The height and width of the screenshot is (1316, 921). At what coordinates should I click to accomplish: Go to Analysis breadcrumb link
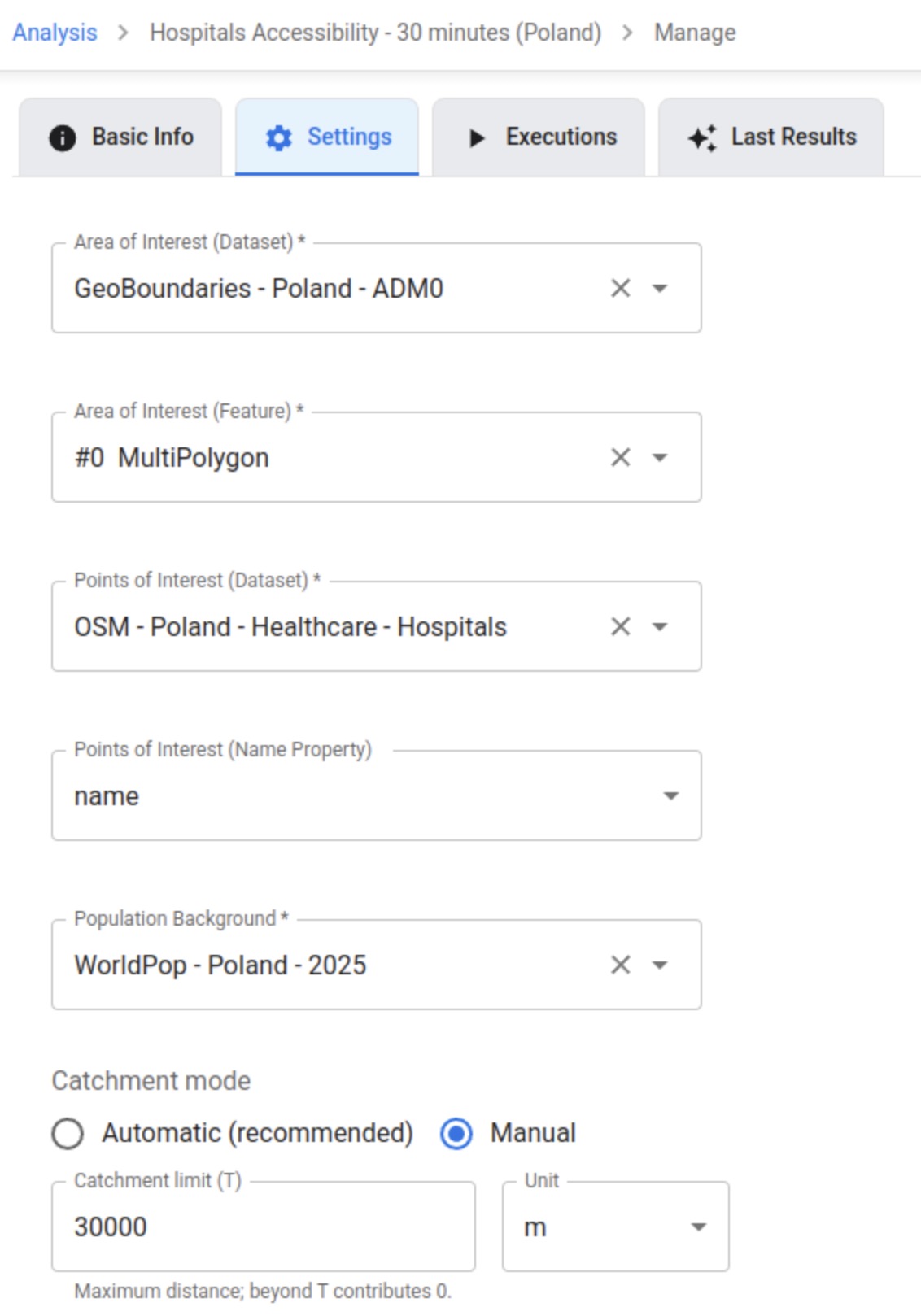[55, 33]
